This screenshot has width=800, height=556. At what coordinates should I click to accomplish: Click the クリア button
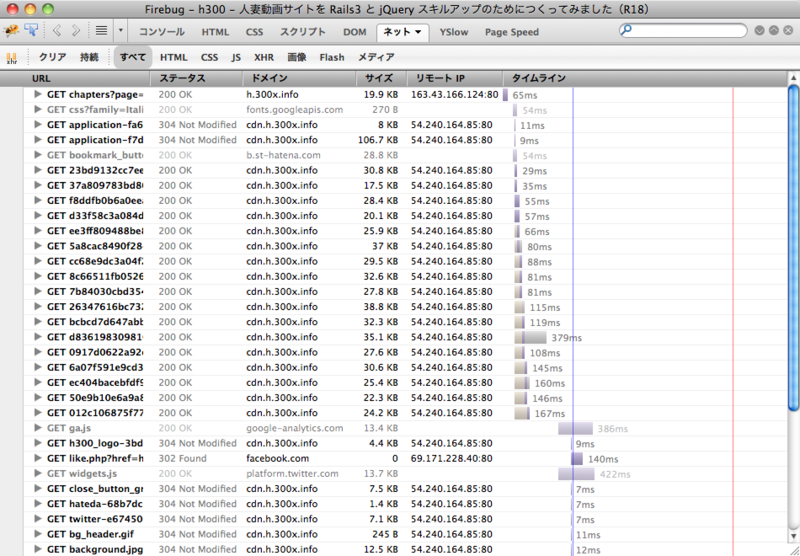pos(53,57)
